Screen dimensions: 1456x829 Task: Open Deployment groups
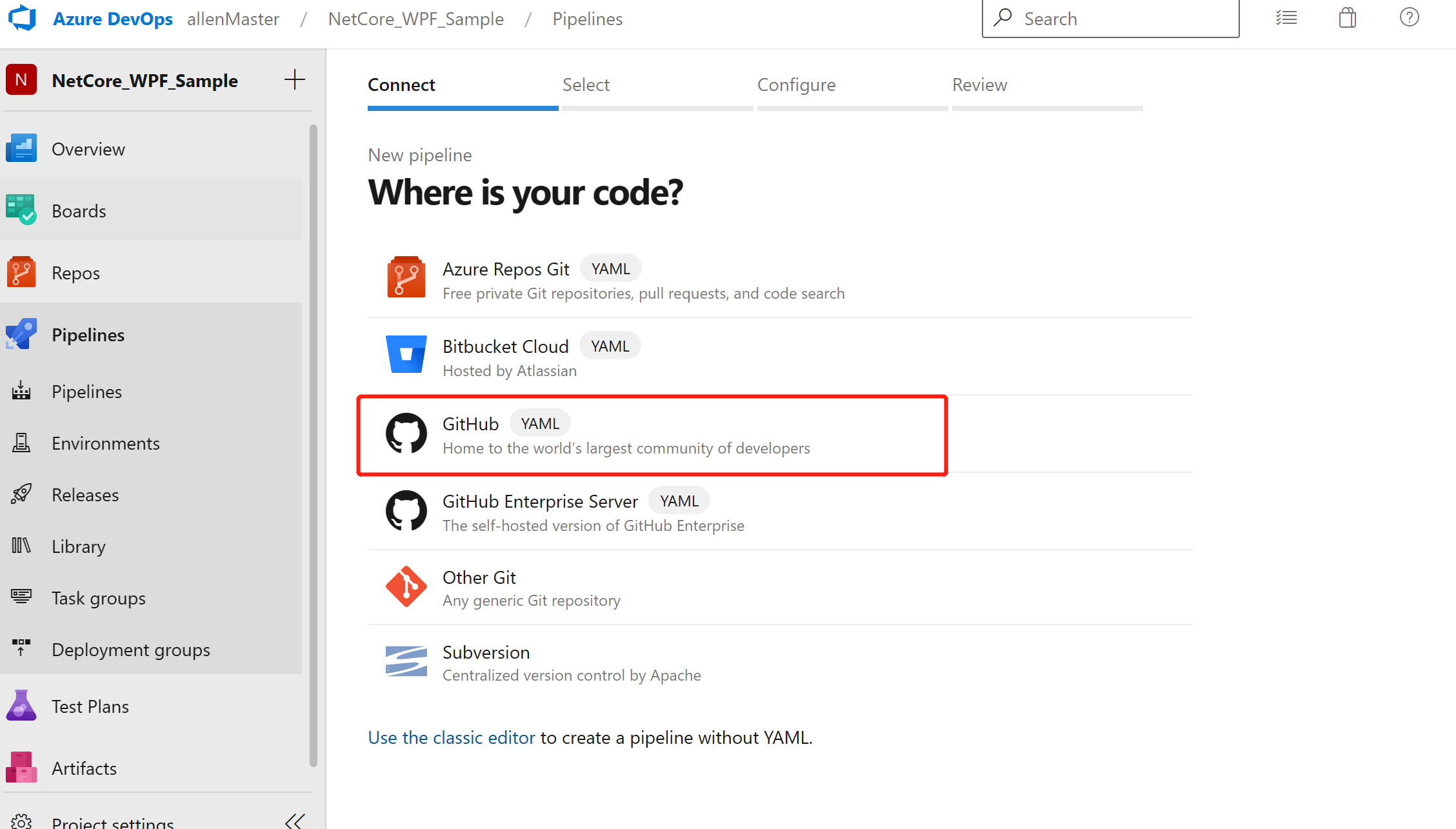coord(130,649)
